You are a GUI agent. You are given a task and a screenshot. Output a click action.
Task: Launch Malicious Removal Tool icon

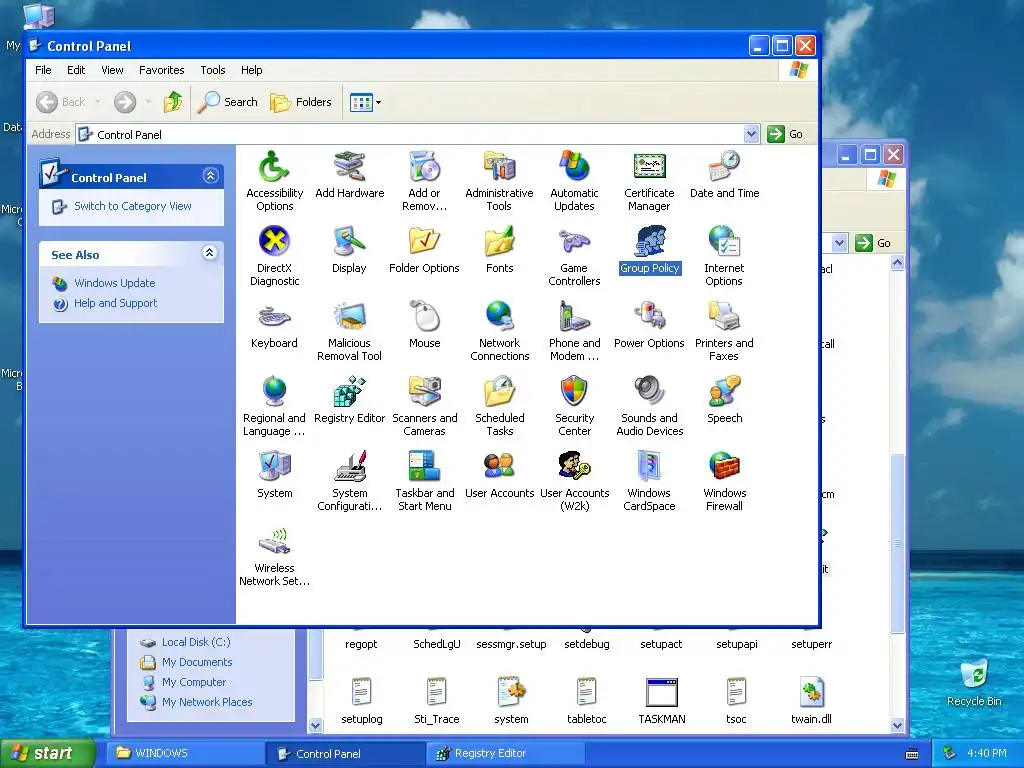click(x=349, y=331)
